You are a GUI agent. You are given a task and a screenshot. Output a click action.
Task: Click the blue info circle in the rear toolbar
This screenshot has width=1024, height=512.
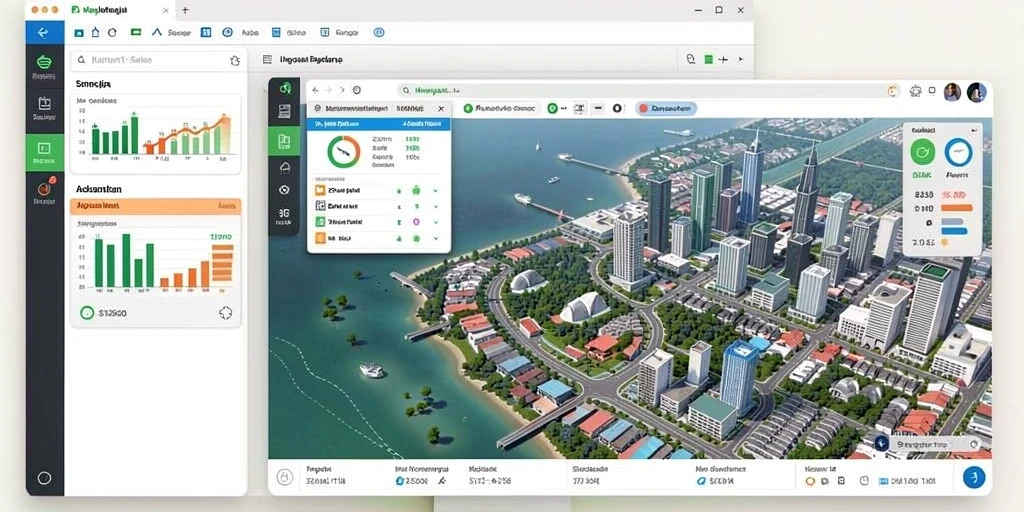[378, 32]
